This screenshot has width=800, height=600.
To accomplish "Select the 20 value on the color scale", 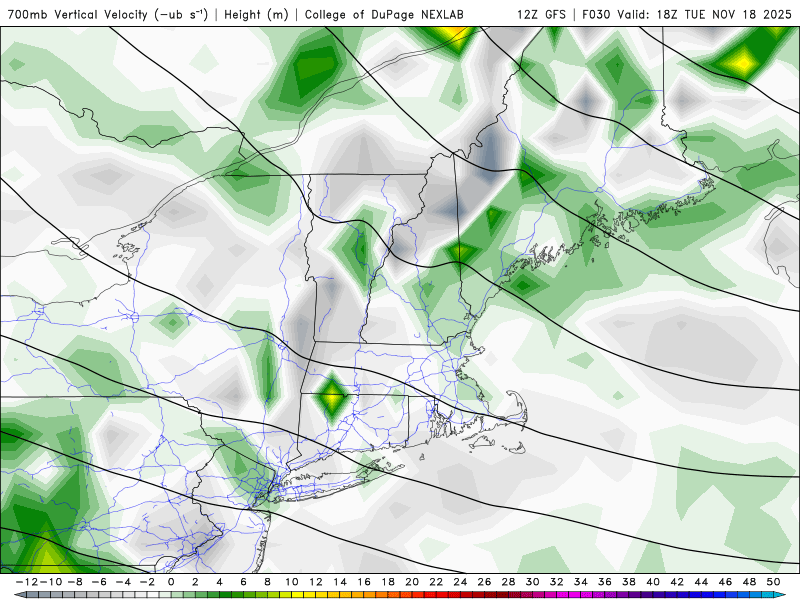I will (412, 582).
